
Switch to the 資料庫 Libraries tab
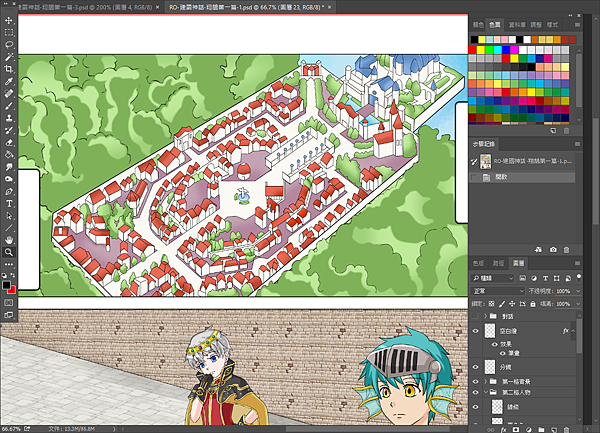(x=517, y=25)
